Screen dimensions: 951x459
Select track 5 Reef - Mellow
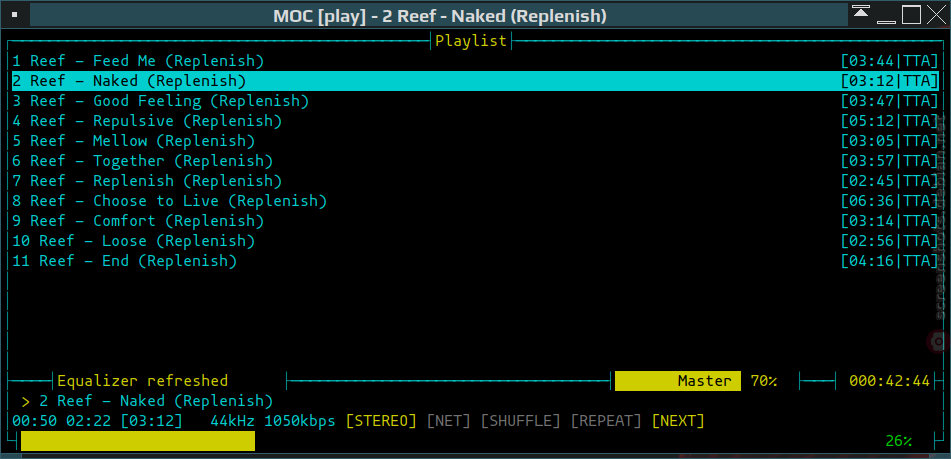point(476,141)
